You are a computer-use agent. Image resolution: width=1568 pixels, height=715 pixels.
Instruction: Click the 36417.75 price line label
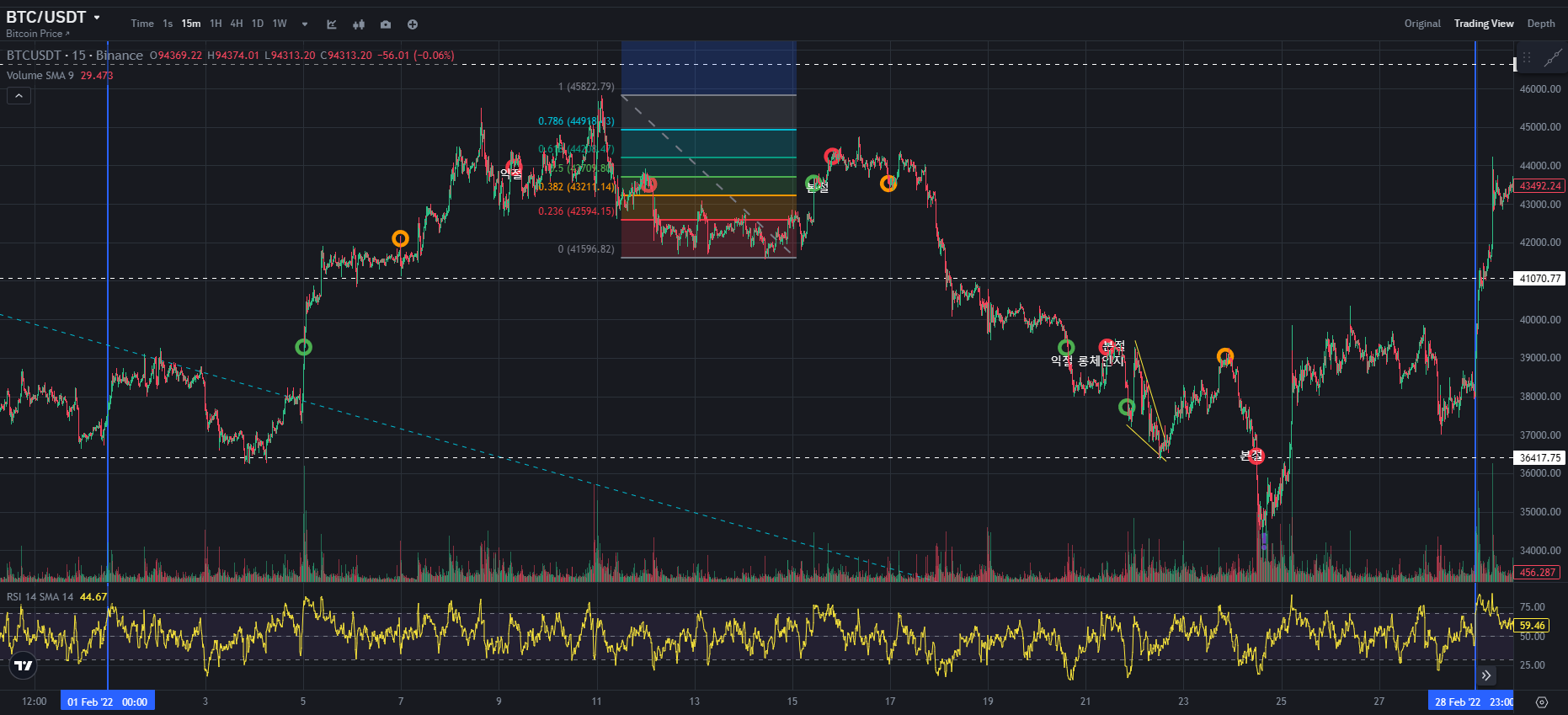[1540, 458]
